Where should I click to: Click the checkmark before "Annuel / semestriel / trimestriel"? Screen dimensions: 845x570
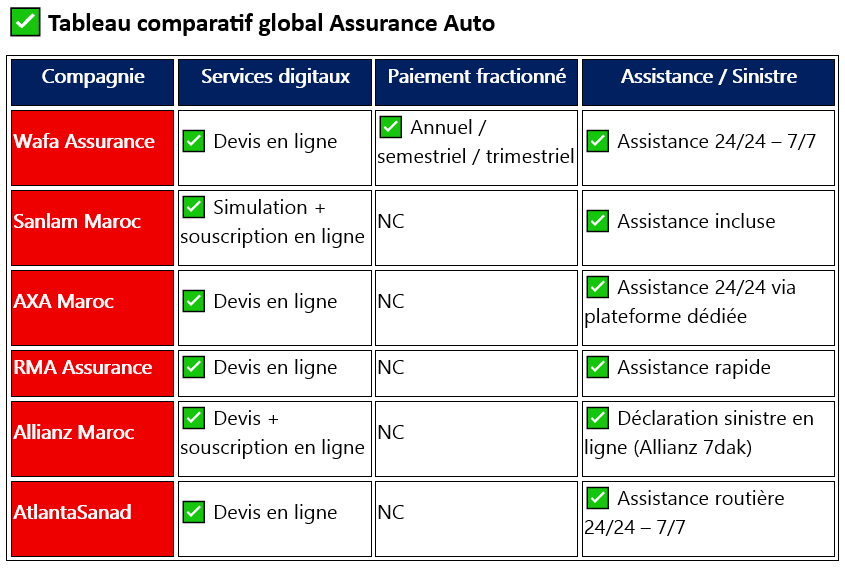[x=391, y=127]
